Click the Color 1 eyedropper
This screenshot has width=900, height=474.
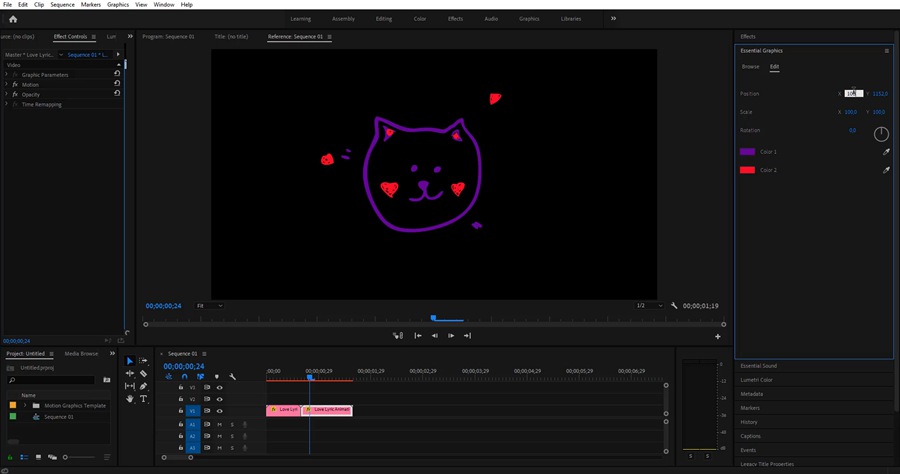tap(886, 152)
